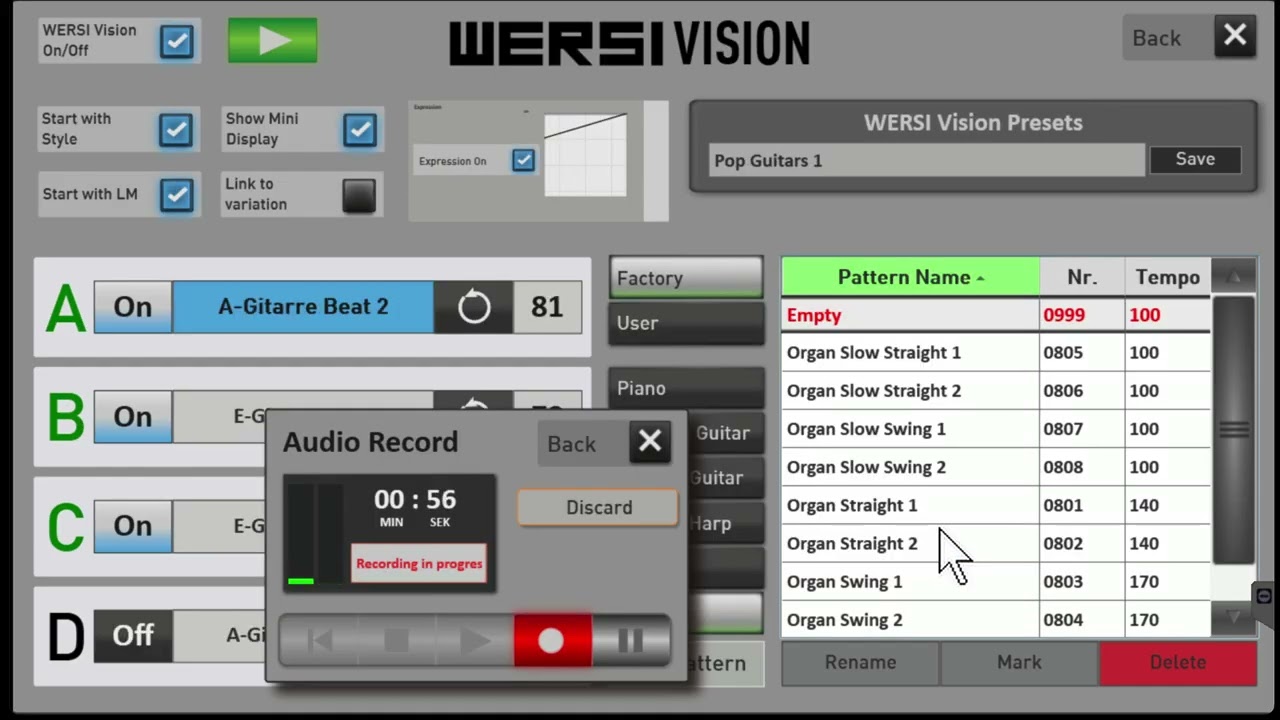
Task: Click Back in Audio Record dialog
Action: coord(582,444)
